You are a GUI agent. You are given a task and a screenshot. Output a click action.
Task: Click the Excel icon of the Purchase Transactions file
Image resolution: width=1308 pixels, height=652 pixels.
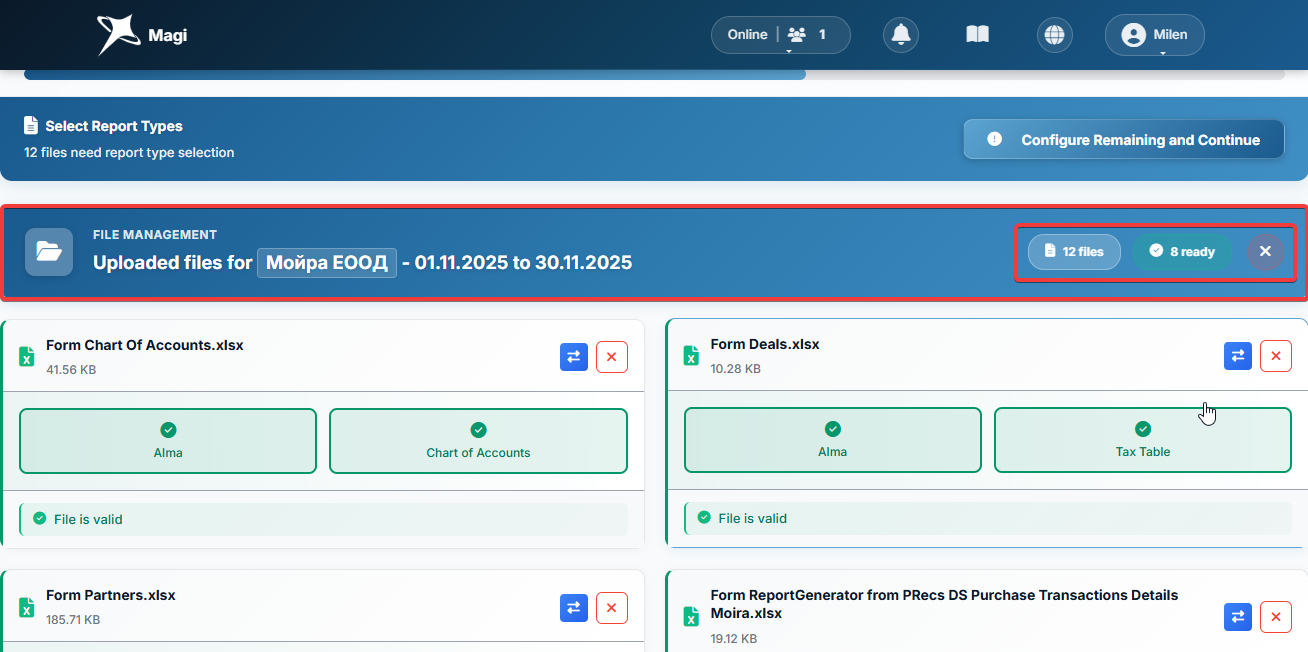(x=691, y=617)
